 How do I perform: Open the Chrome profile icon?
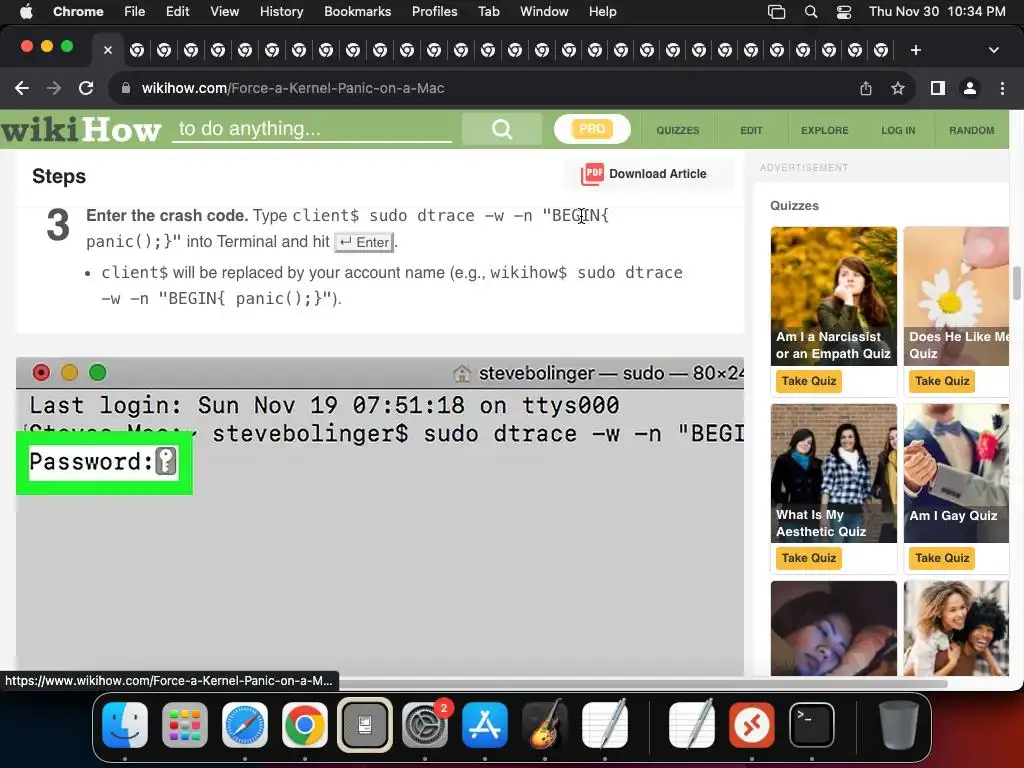pos(970,88)
